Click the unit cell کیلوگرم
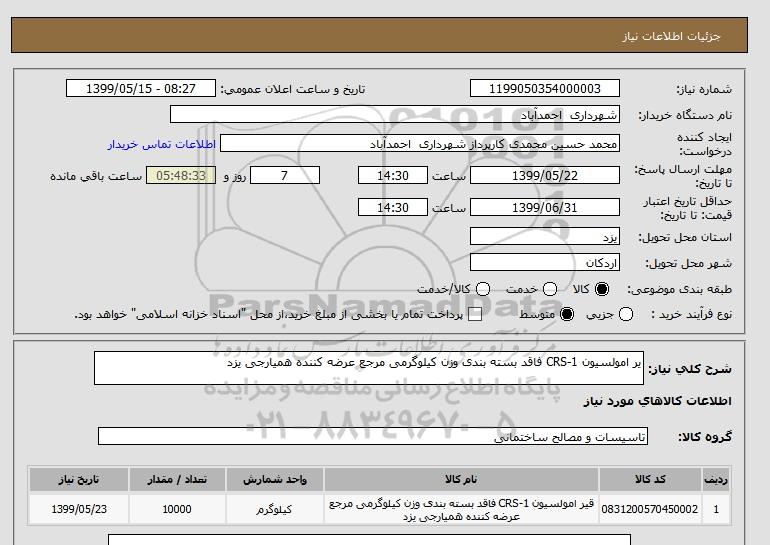The height and width of the screenshot is (545, 770). click(x=275, y=509)
